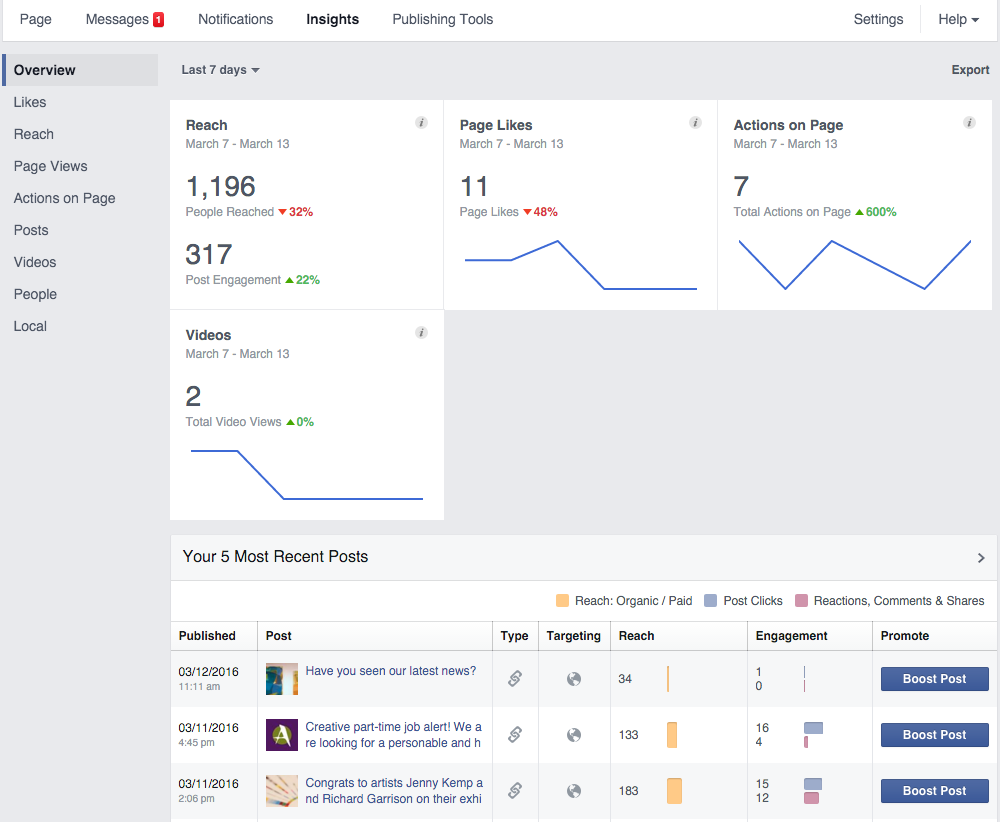Open the Help dropdown menu
Viewport: 1000px width, 822px height.
point(958,19)
